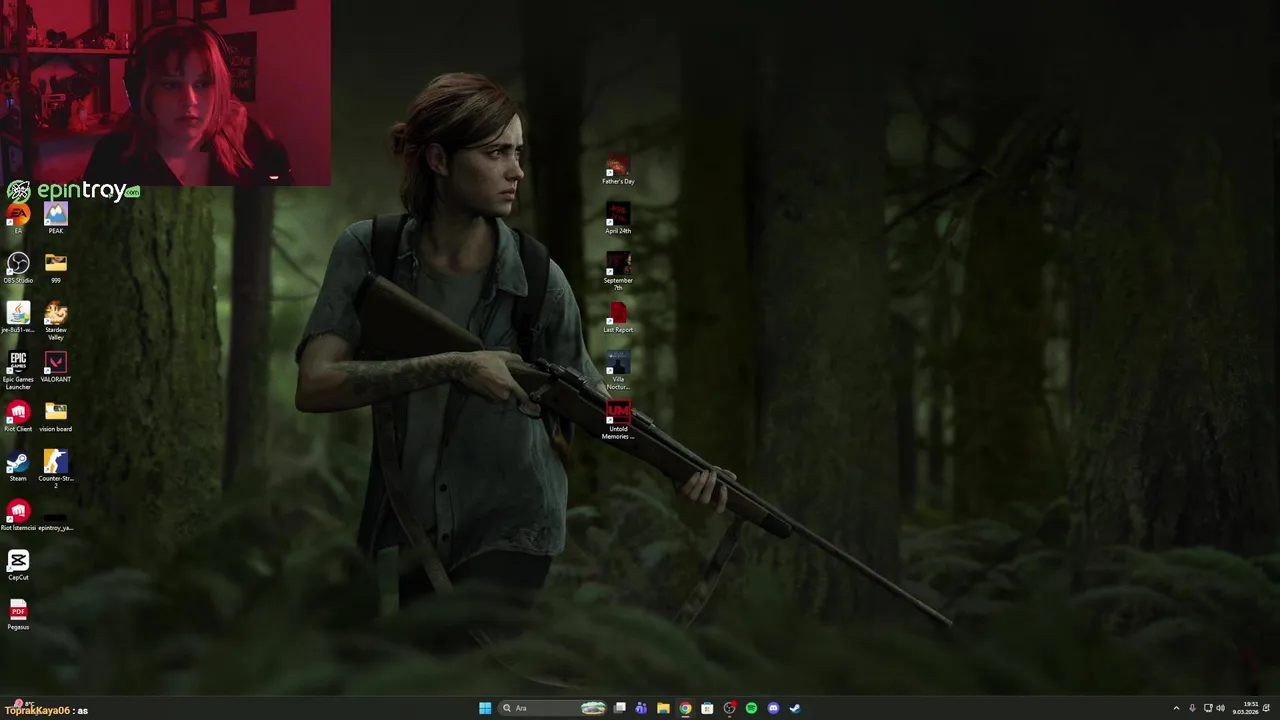Open the September 7th shortcut
Image resolution: width=1280 pixels, height=720 pixels.
[618, 271]
